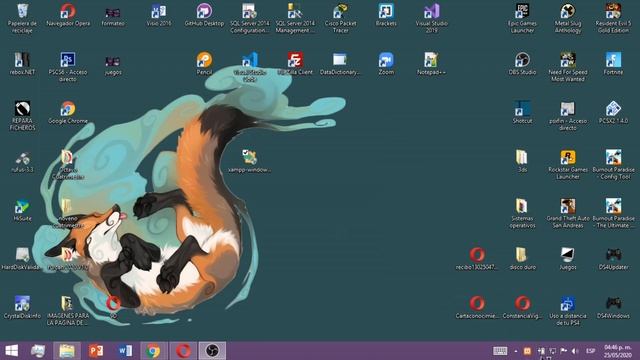640x360 pixels.
Task: Show hidden system tray icons
Action: tap(516, 351)
